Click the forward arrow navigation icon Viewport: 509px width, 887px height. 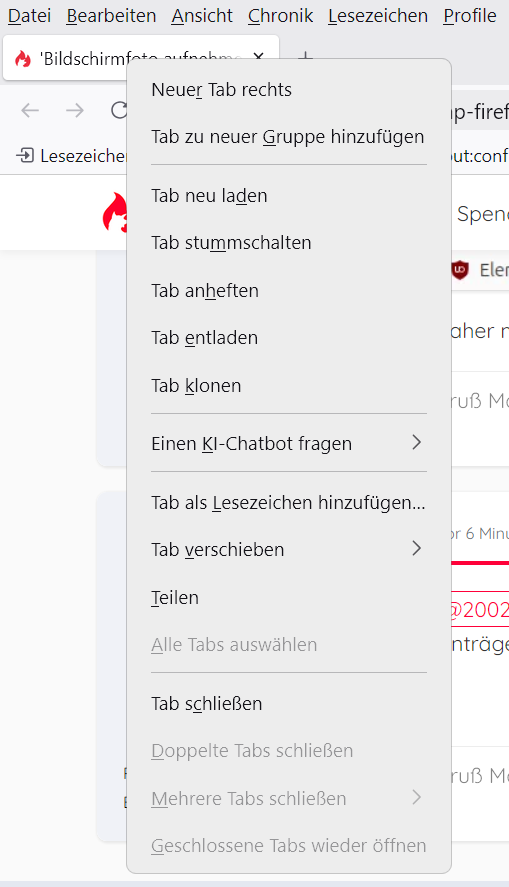75,110
